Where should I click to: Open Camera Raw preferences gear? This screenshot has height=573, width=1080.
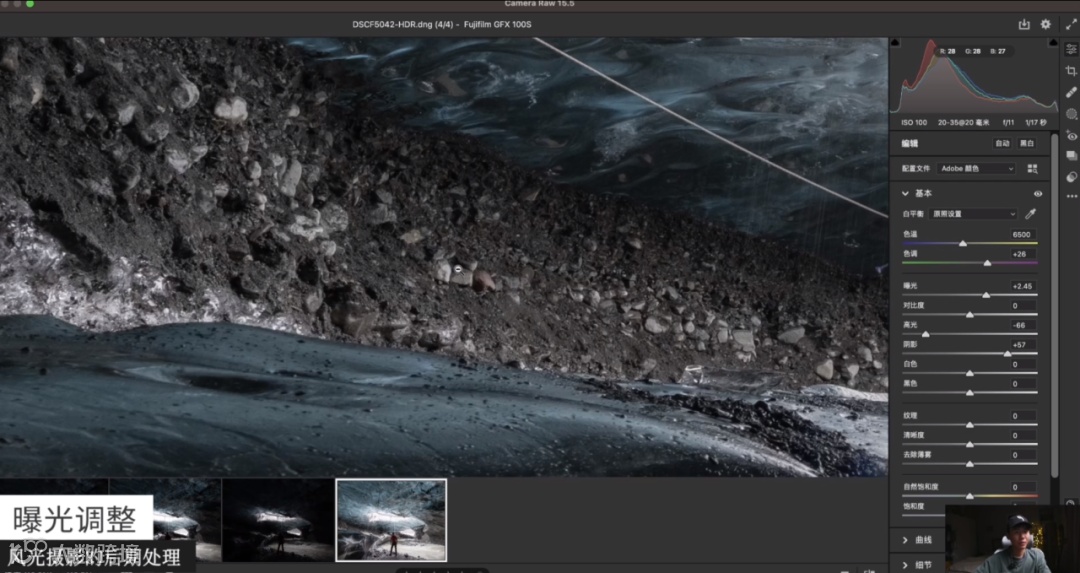(1046, 24)
